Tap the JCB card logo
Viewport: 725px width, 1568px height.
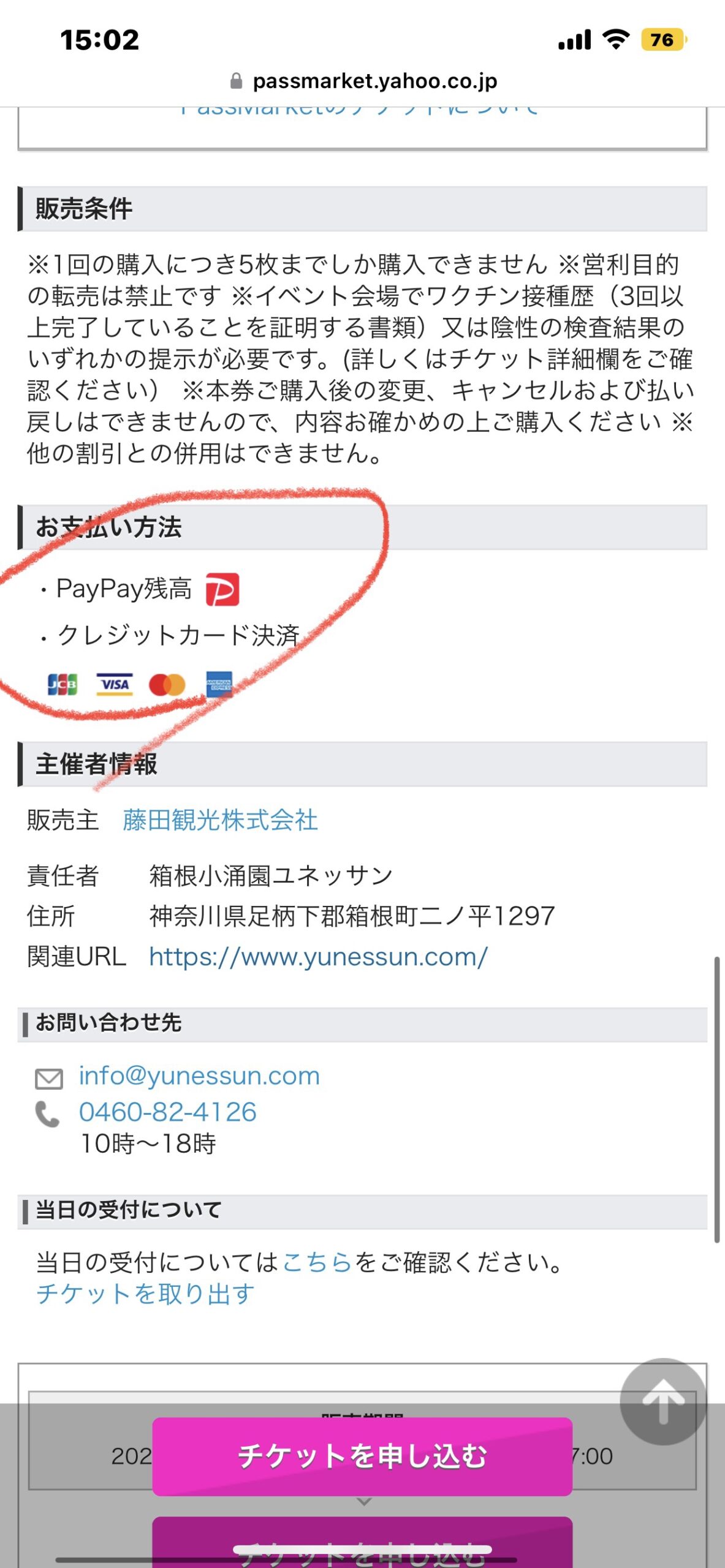coord(63,684)
